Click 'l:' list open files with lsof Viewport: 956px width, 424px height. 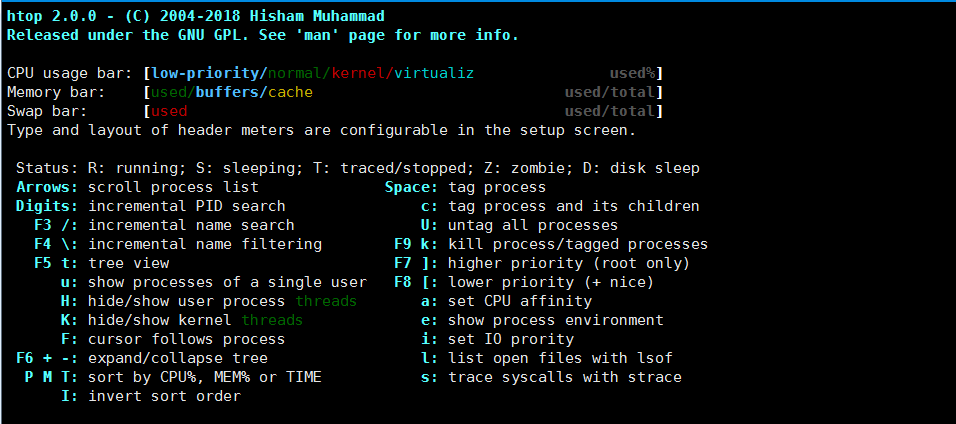[x=430, y=358]
